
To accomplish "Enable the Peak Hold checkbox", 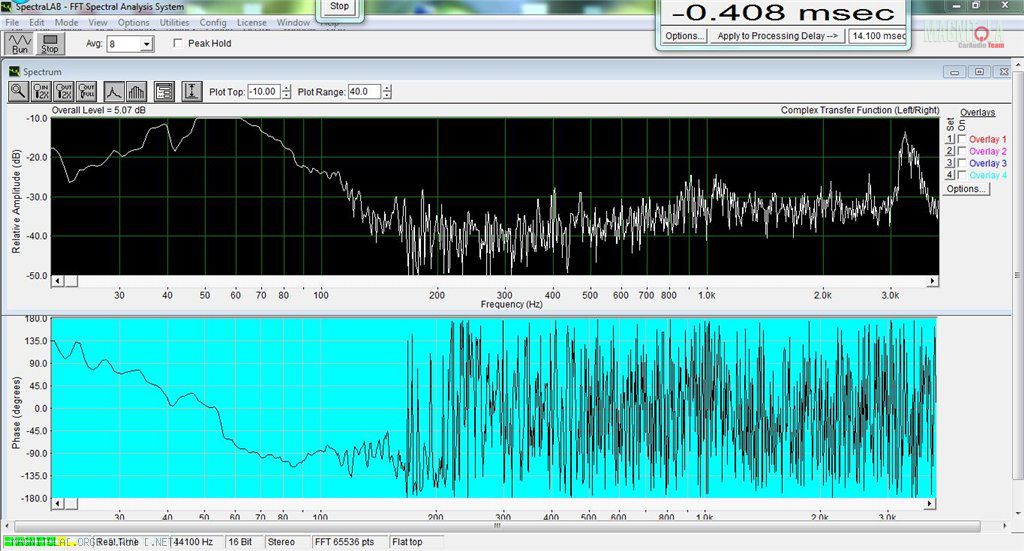I will (x=179, y=44).
